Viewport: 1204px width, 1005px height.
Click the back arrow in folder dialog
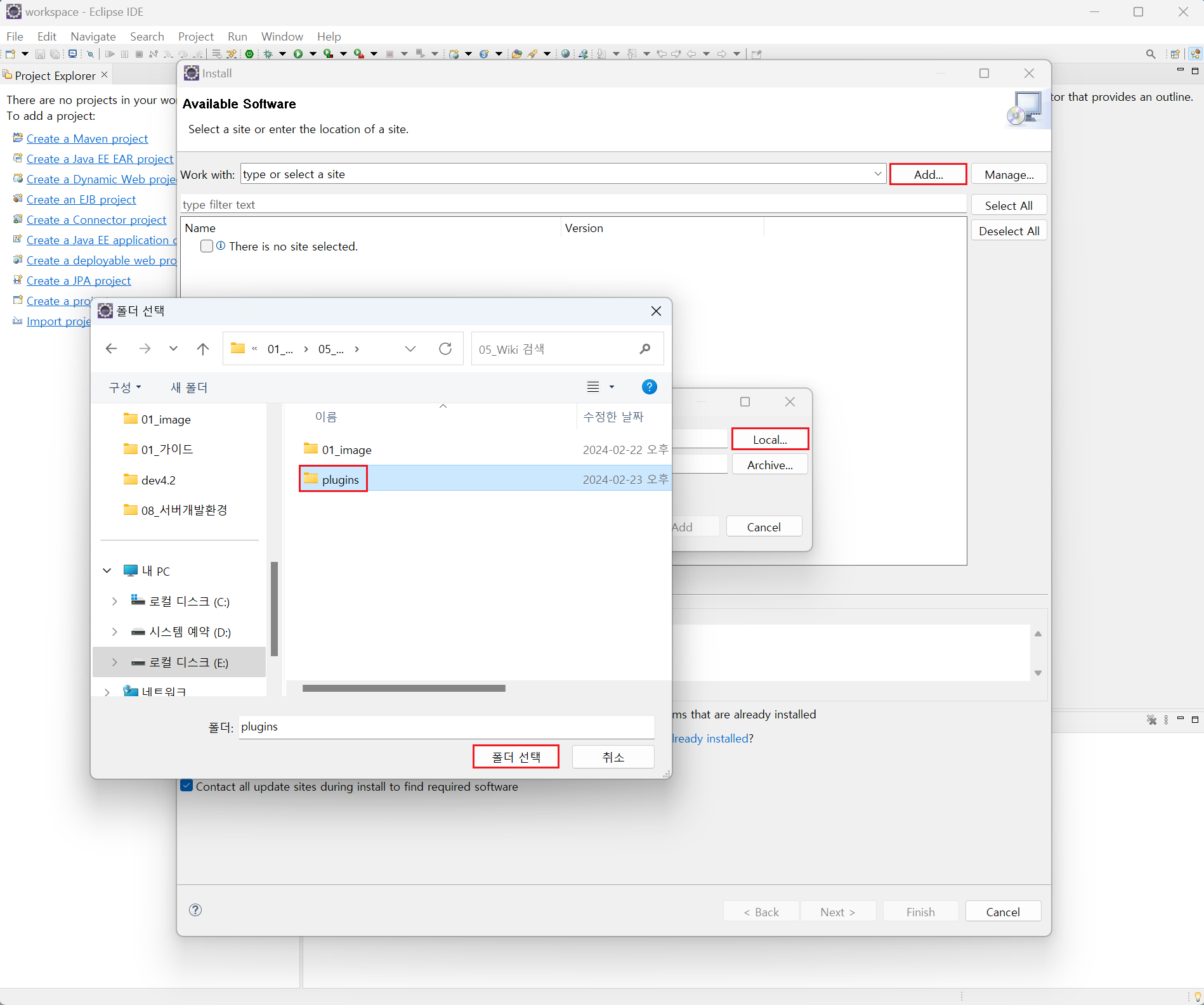[111, 349]
